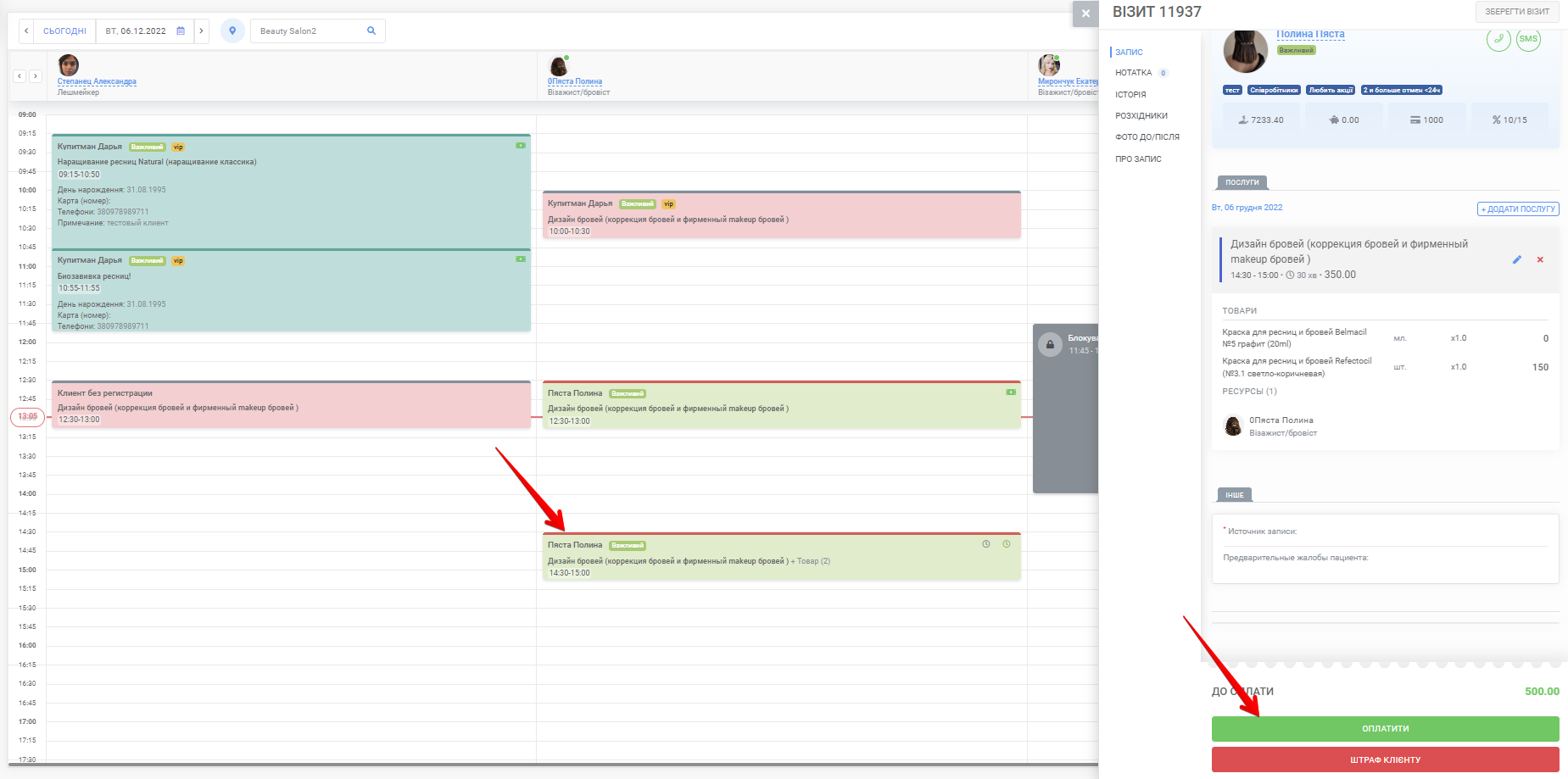Click the resource avatar of 0Пяста Полина
Viewport: 1568px width, 779px height.
(x=1233, y=426)
